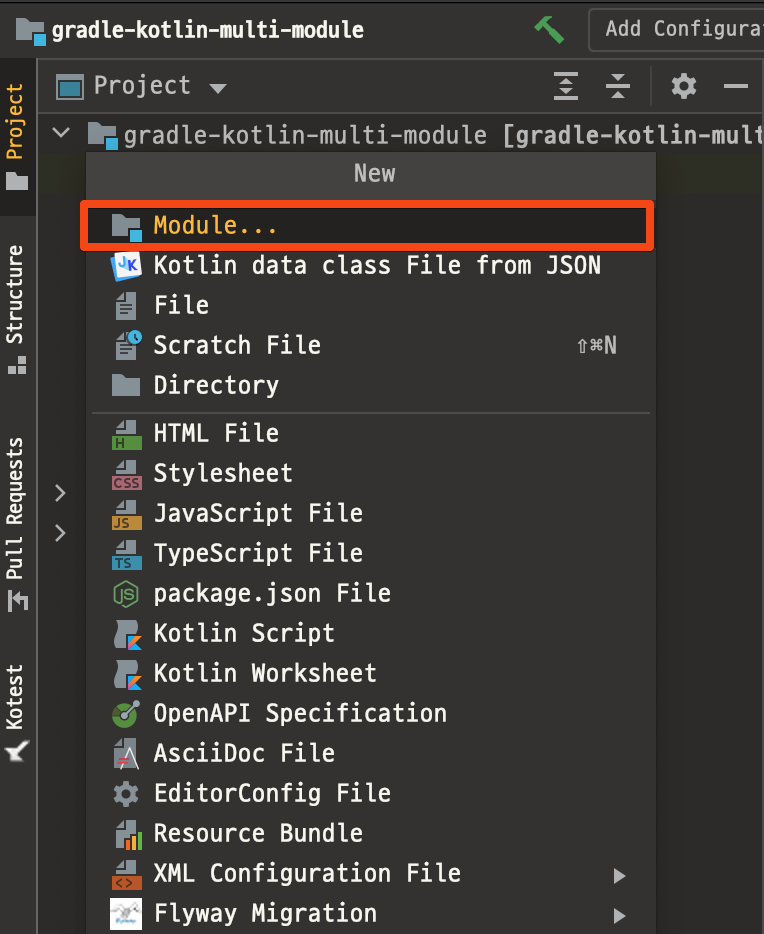Open the Pull Requests side tab
This screenshot has height=934, width=764.
pos(15,524)
